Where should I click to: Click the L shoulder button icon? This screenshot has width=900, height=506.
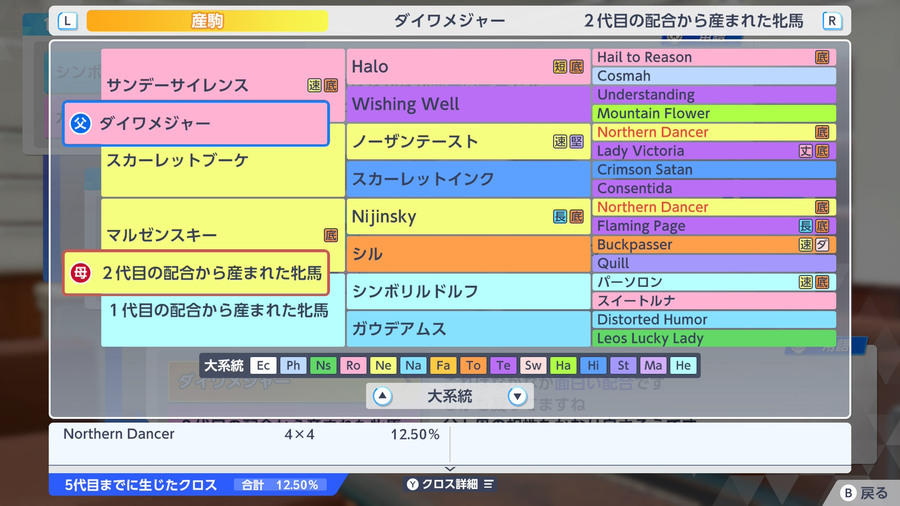67,21
